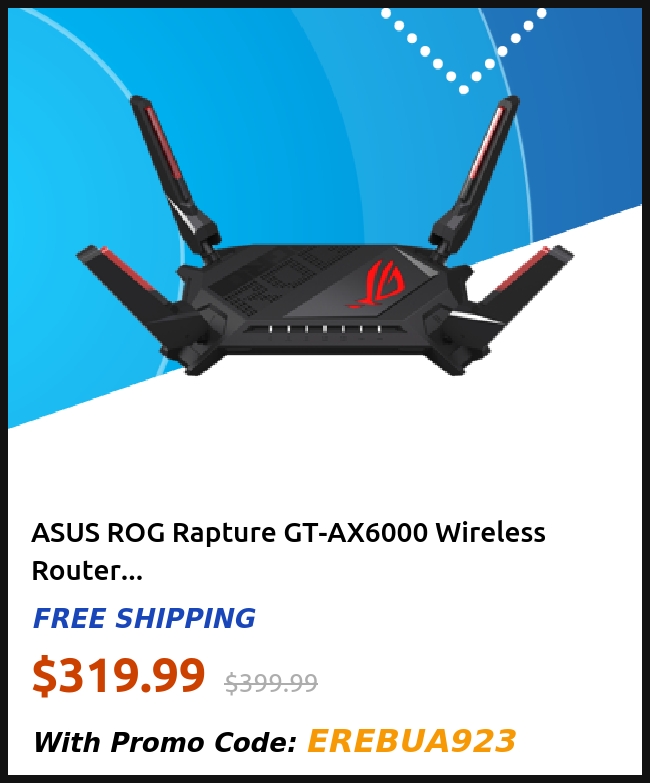650x783 pixels.
Task: Click the FREE SHIPPING label
Action: (x=144, y=618)
